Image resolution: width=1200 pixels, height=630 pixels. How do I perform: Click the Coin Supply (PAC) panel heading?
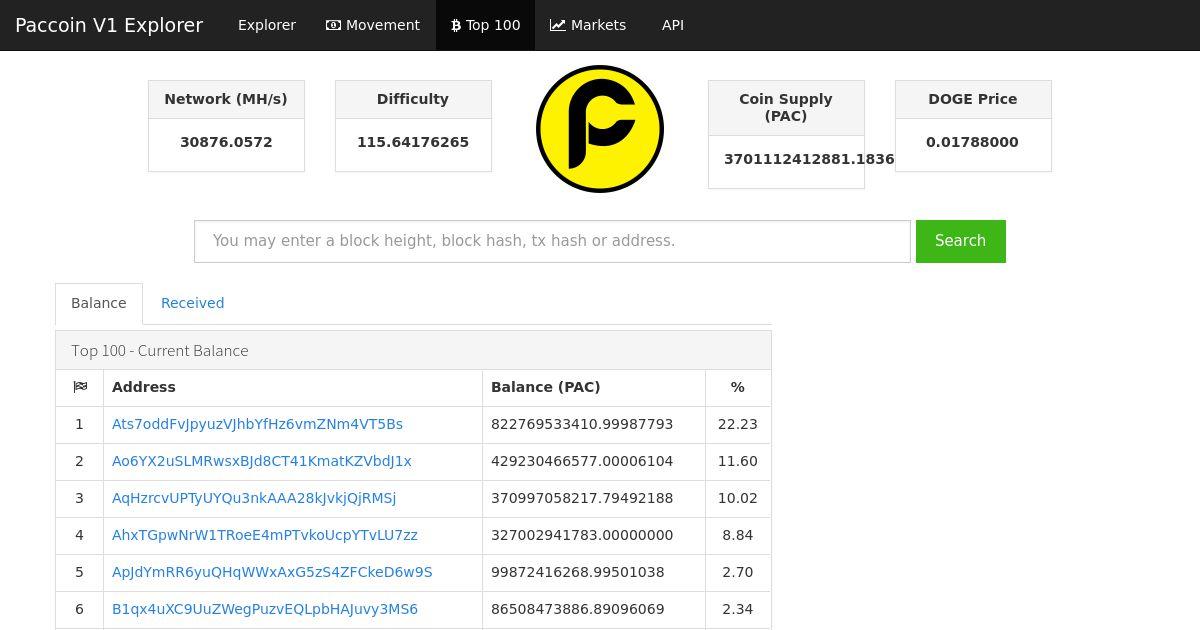[786, 107]
